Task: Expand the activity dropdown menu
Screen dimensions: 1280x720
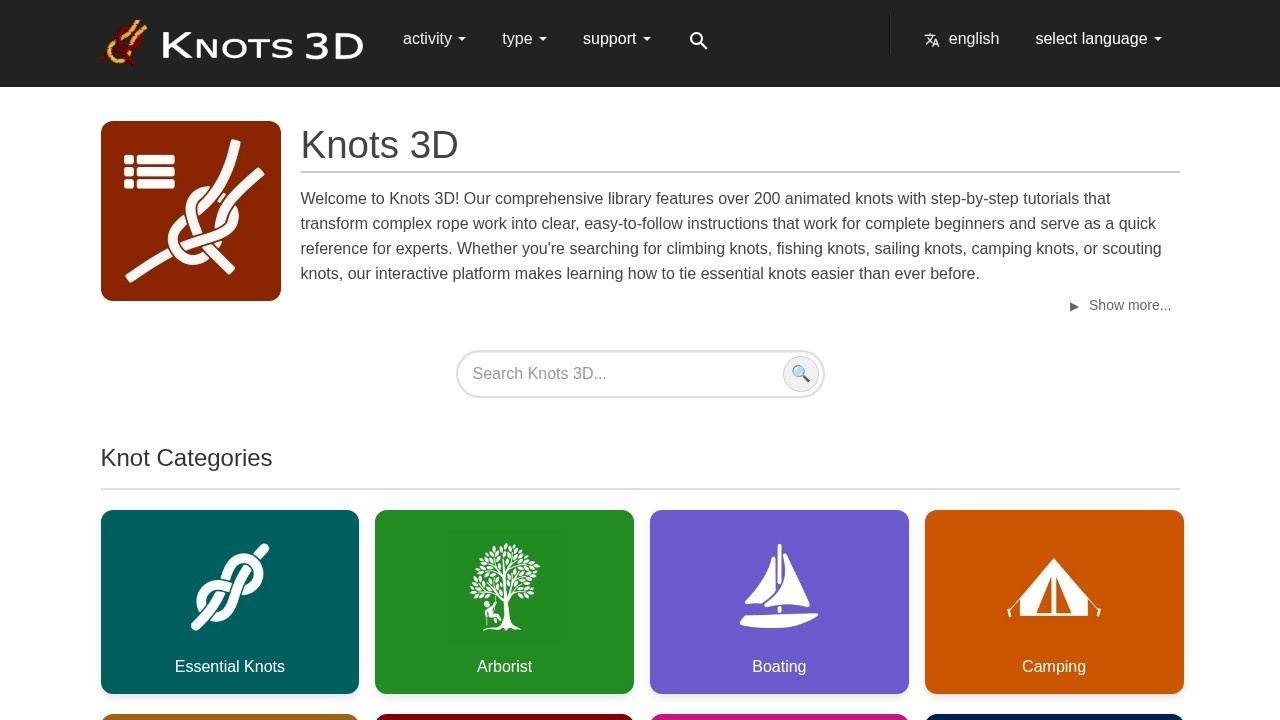Action: [x=434, y=39]
